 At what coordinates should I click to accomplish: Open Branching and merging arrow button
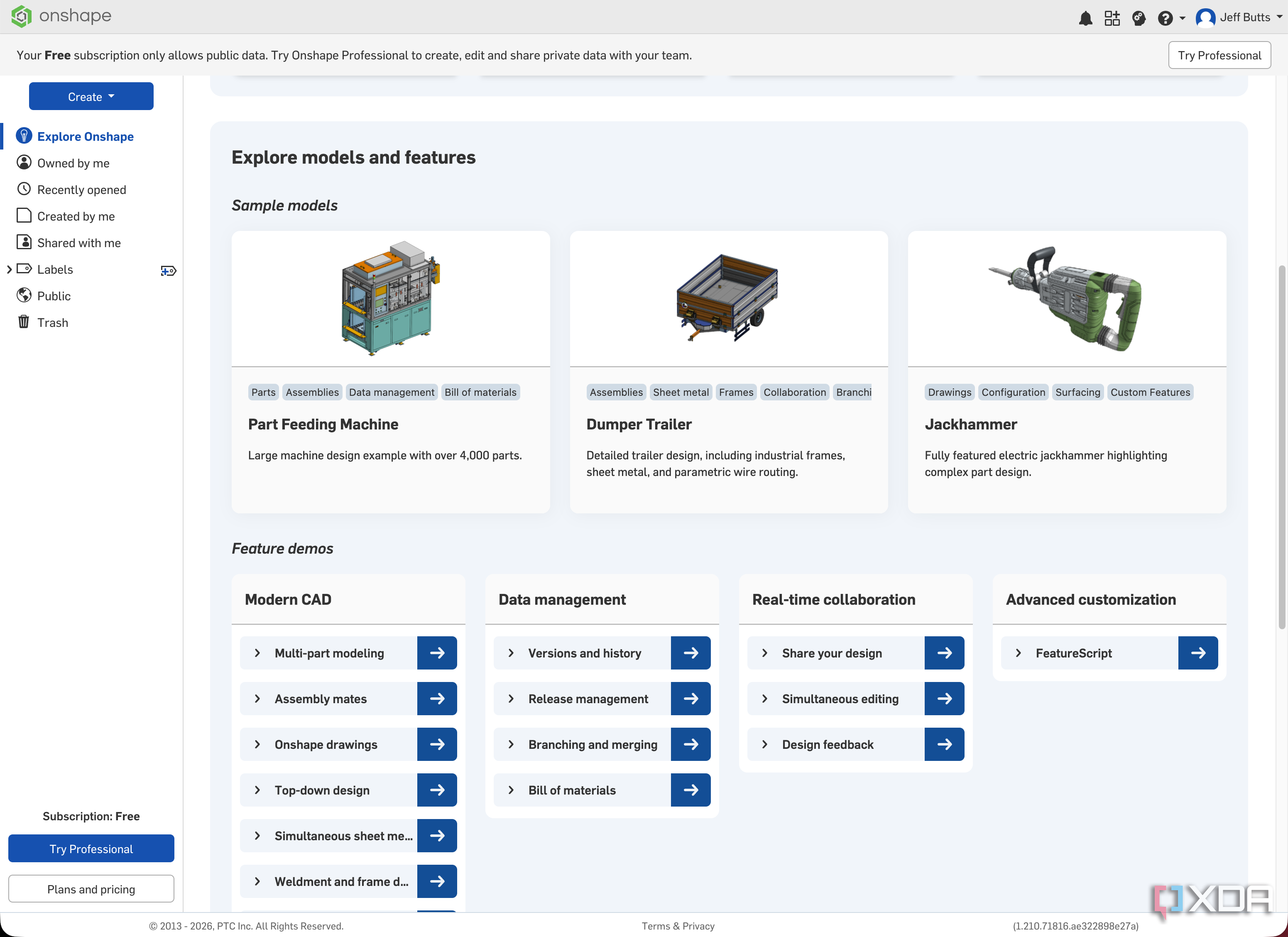pos(691,744)
